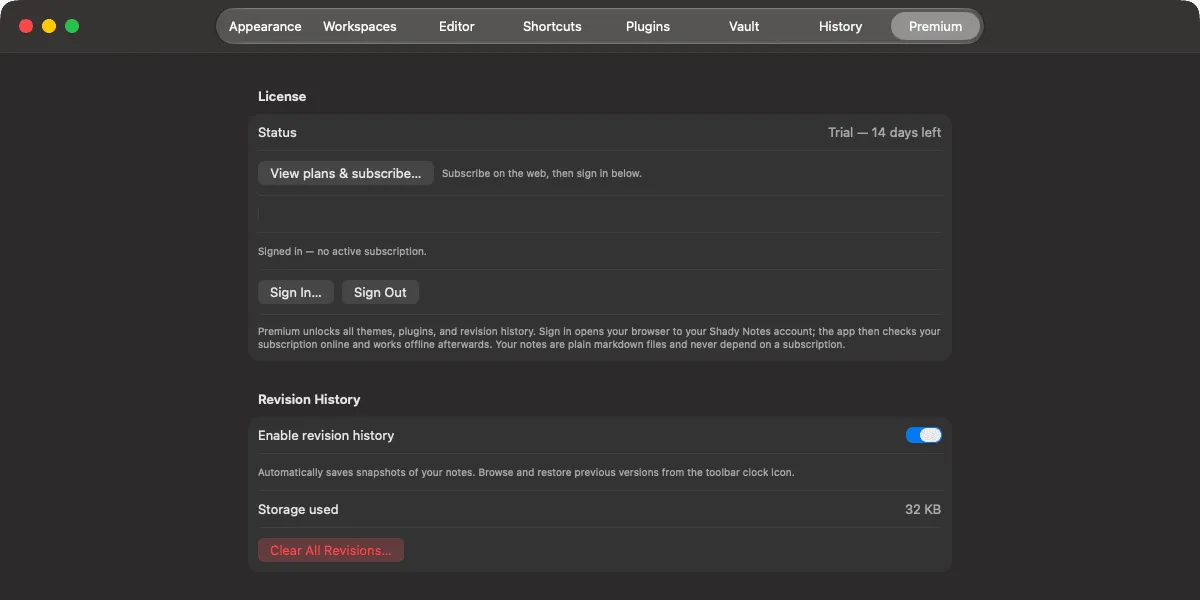This screenshot has width=1200, height=600.
Task: Switch to the Vault tab
Action: tap(744, 26)
